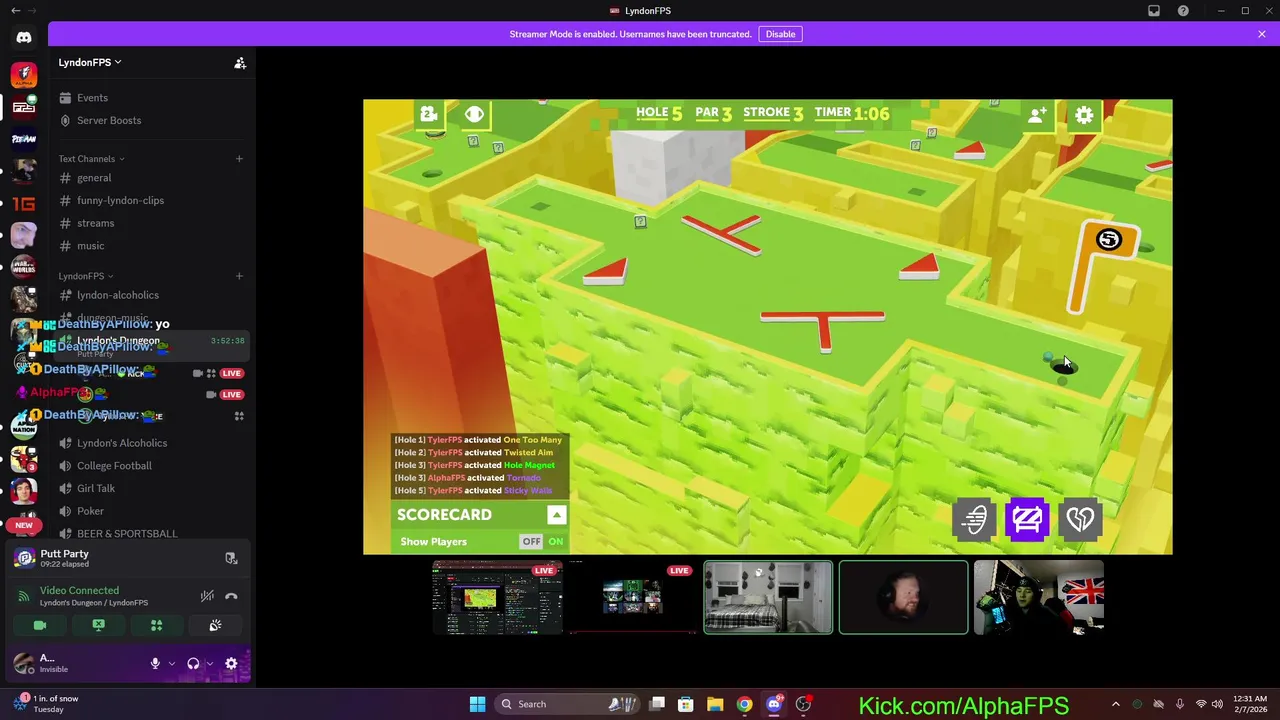Open the NEW servers badge
The image size is (1280, 720).
(x=24, y=525)
